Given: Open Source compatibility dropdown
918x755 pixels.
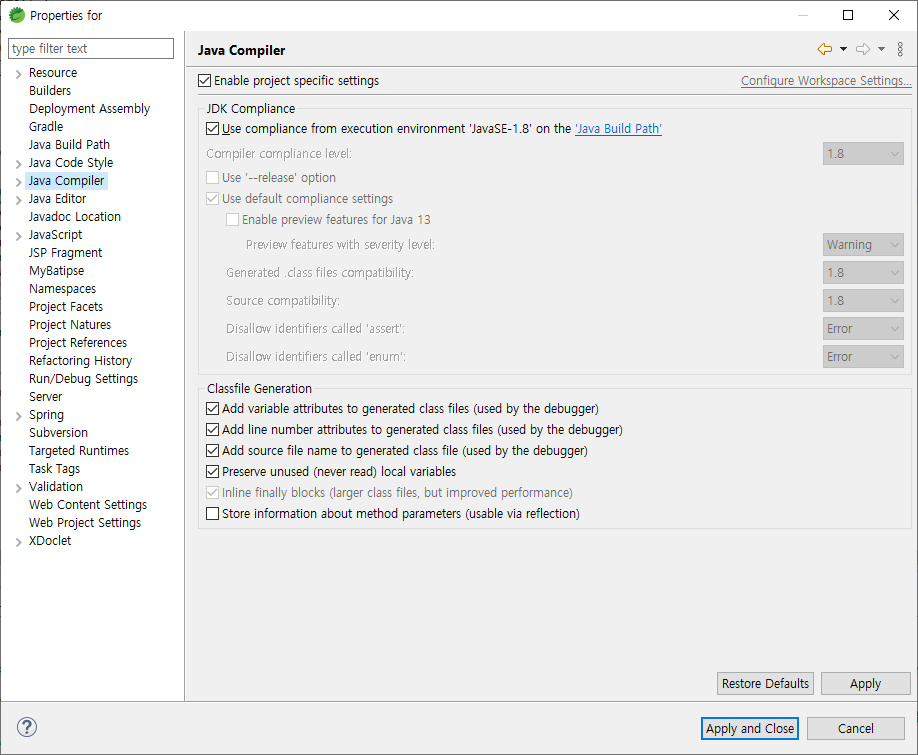Looking at the screenshot, I should coord(863,301).
